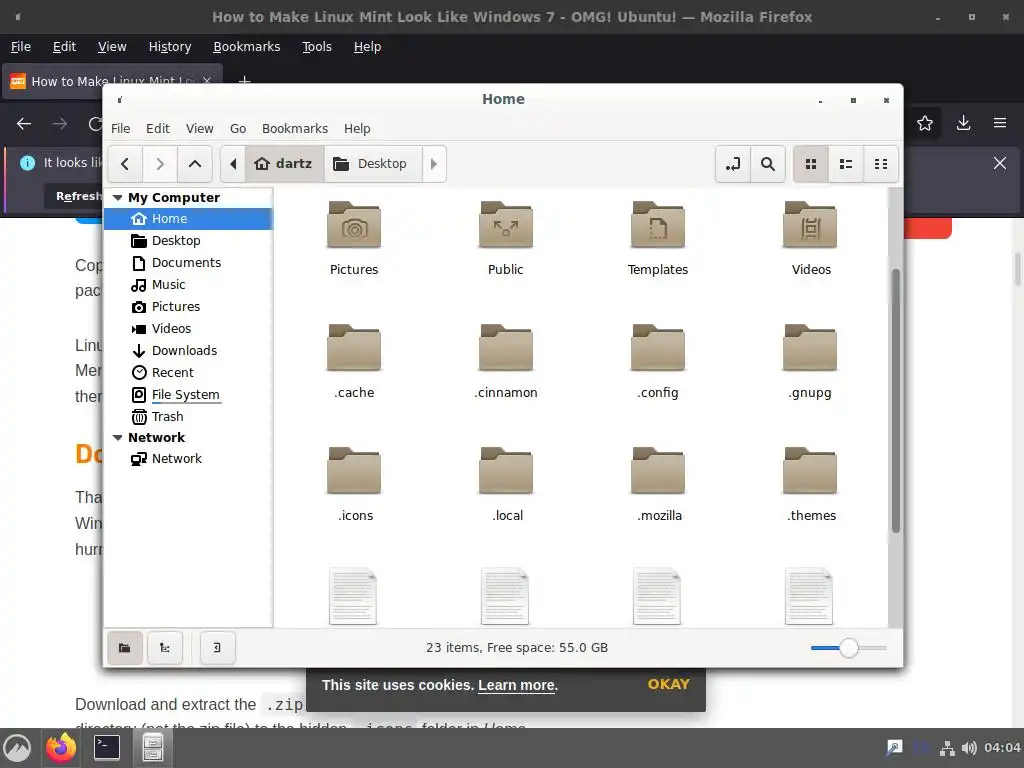Screen dimensions: 1024x768
Task: Open Go menu in file manager
Action: pyautogui.click(x=238, y=129)
